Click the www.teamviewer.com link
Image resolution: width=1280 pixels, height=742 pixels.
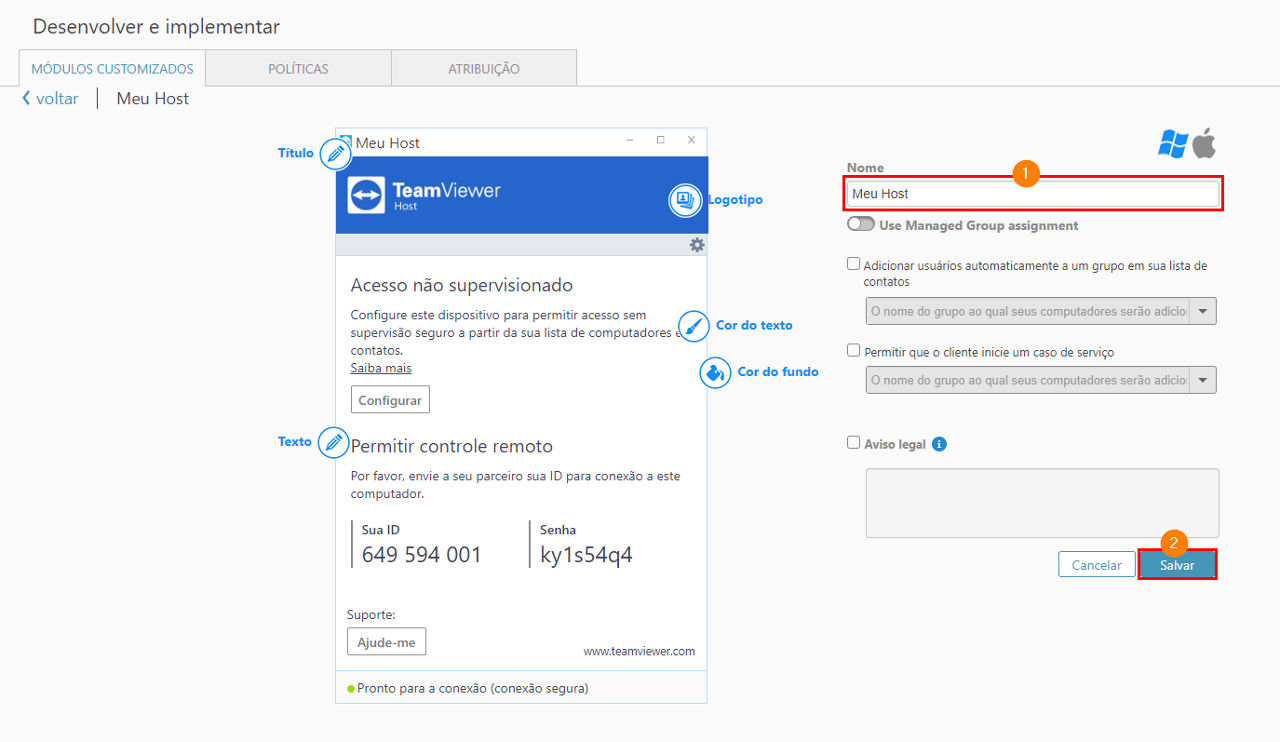point(639,651)
